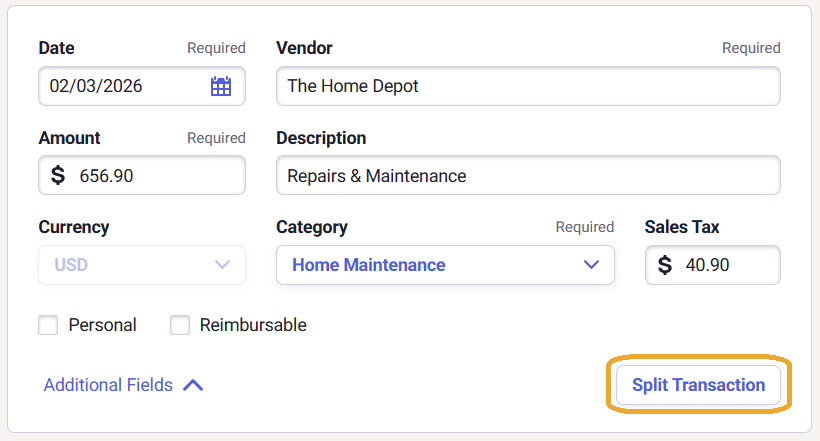
Task: Click the Category dropdown chevron arrow
Action: click(591, 265)
